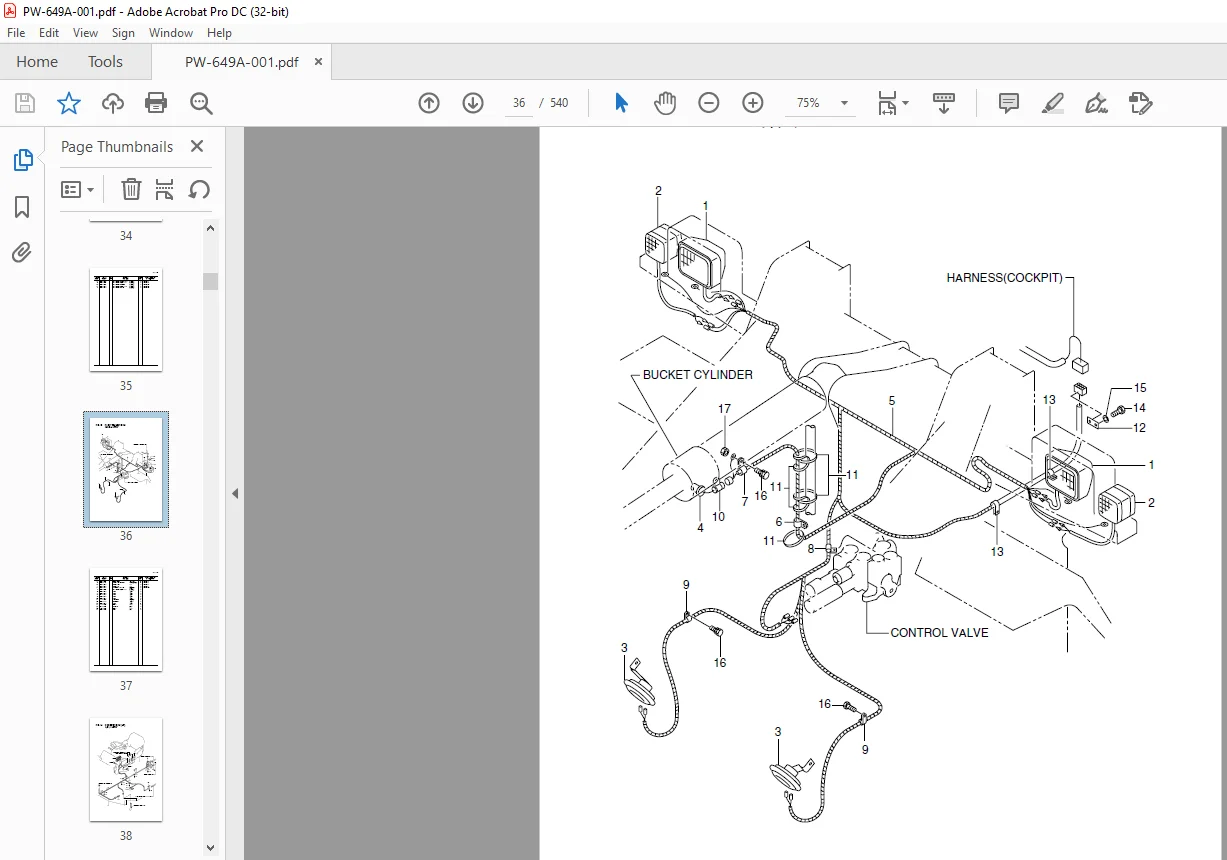Screen dimensions: 1227x860
Task: Open the Edit menu
Action: click(x=49, y=33)
